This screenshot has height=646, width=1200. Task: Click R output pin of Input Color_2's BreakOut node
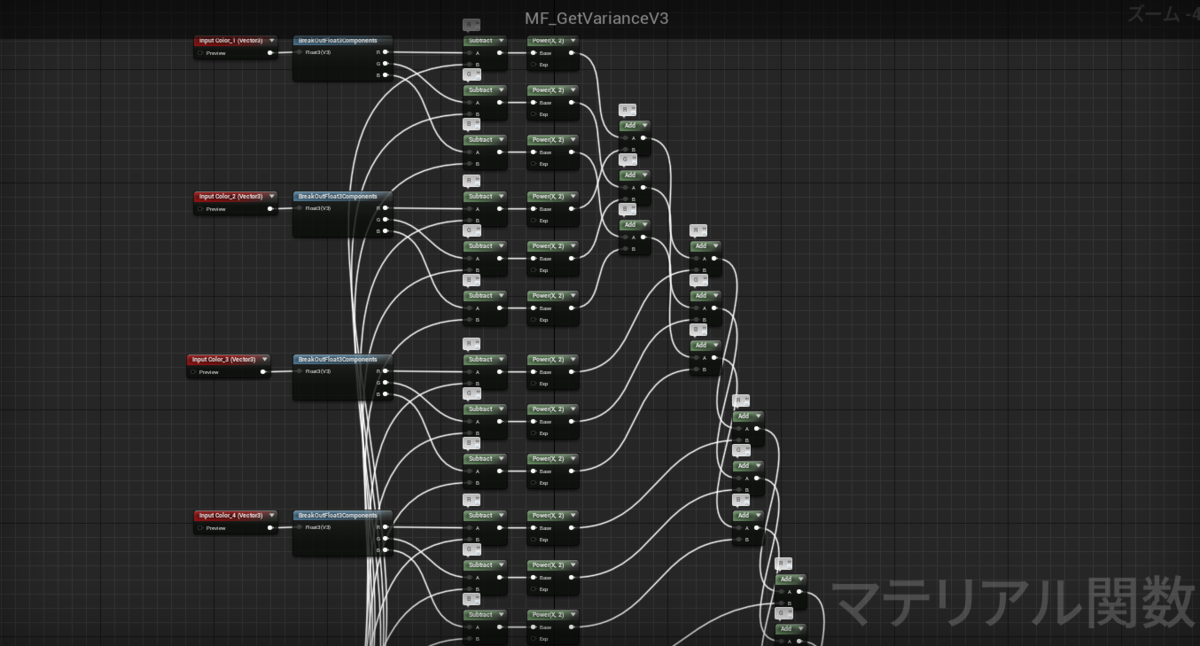tap(386, 208)
